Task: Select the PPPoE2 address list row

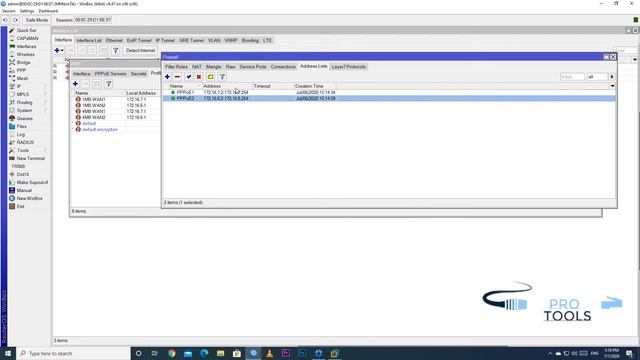Action: click(x=389, y=98)
